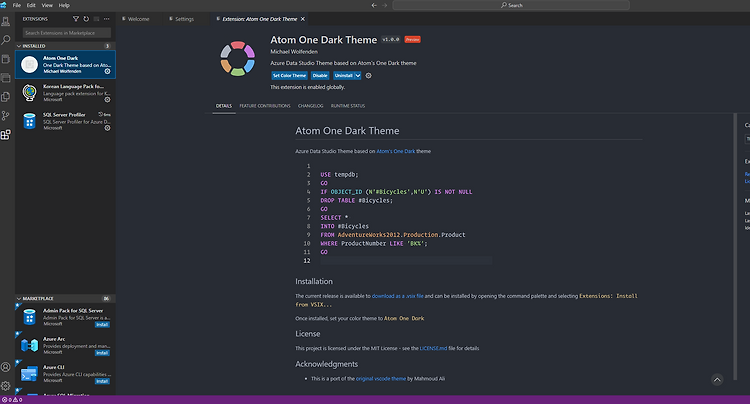
Task: Open the download as a .vsix file link
Action: point(397,296)
